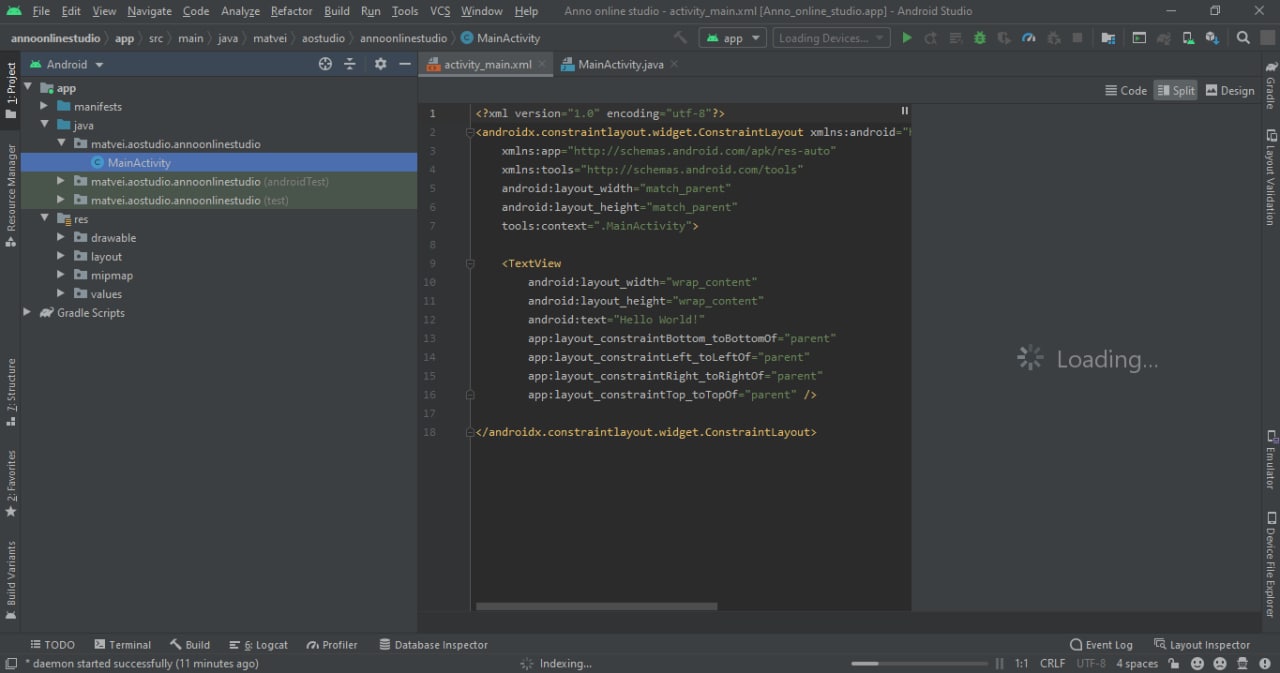Toggle the read-only lock icon in status bar
This screenshot has height=673, width=1280.
pyautogui.click(x=1174, y=663)
